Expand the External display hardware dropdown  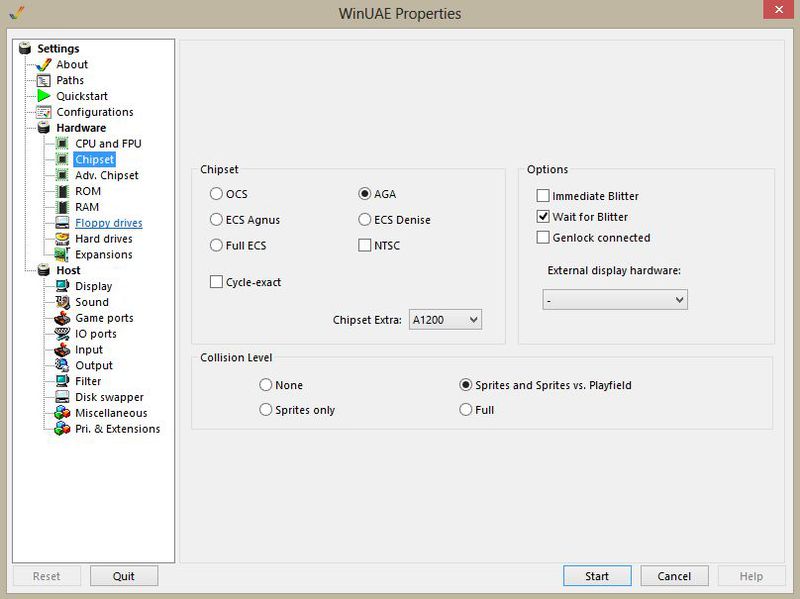click(x=615, y=300)
